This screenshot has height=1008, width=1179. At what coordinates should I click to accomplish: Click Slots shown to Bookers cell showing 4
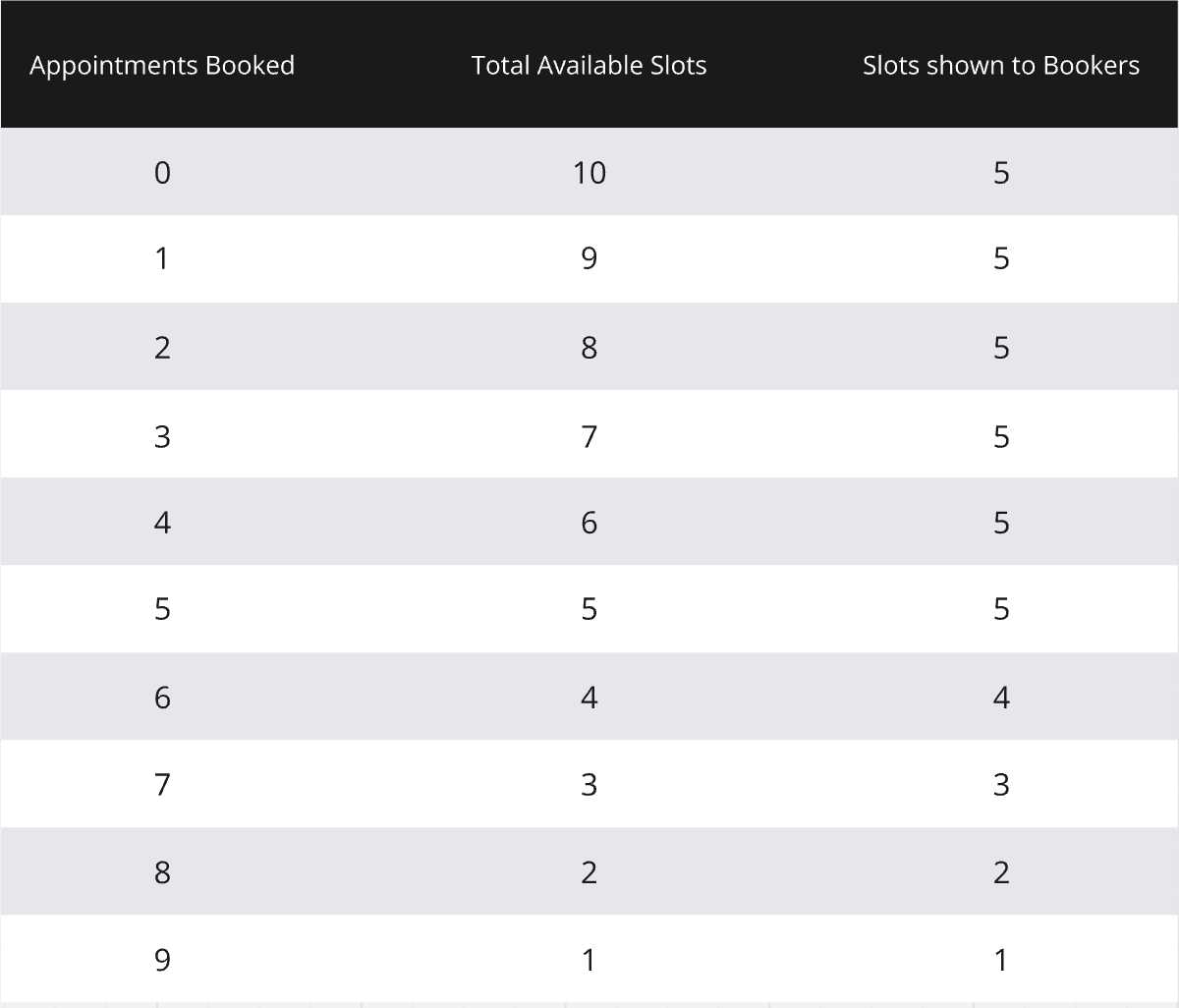tap(1000, 698)
